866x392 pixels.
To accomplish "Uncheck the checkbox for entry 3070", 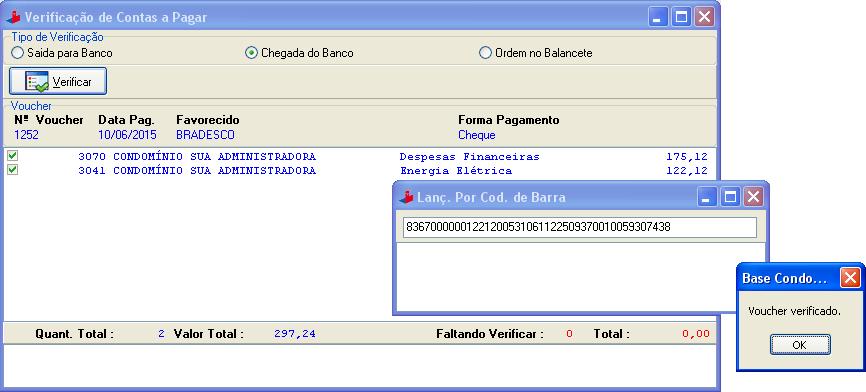I will tap(12, 156).
